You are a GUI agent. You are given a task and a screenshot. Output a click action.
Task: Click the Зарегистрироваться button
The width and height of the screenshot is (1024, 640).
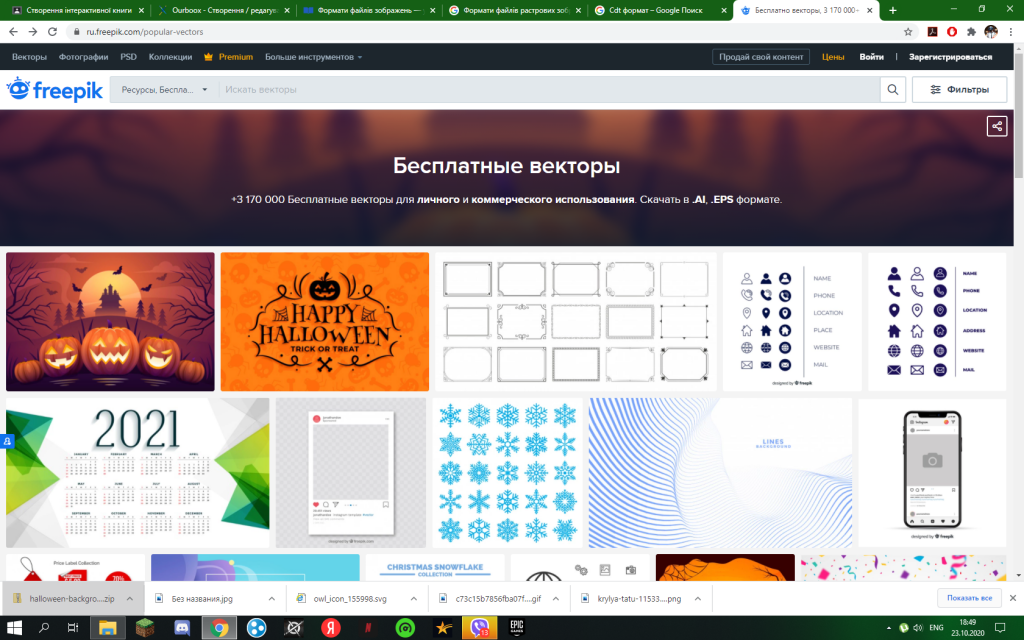(949, 57)
